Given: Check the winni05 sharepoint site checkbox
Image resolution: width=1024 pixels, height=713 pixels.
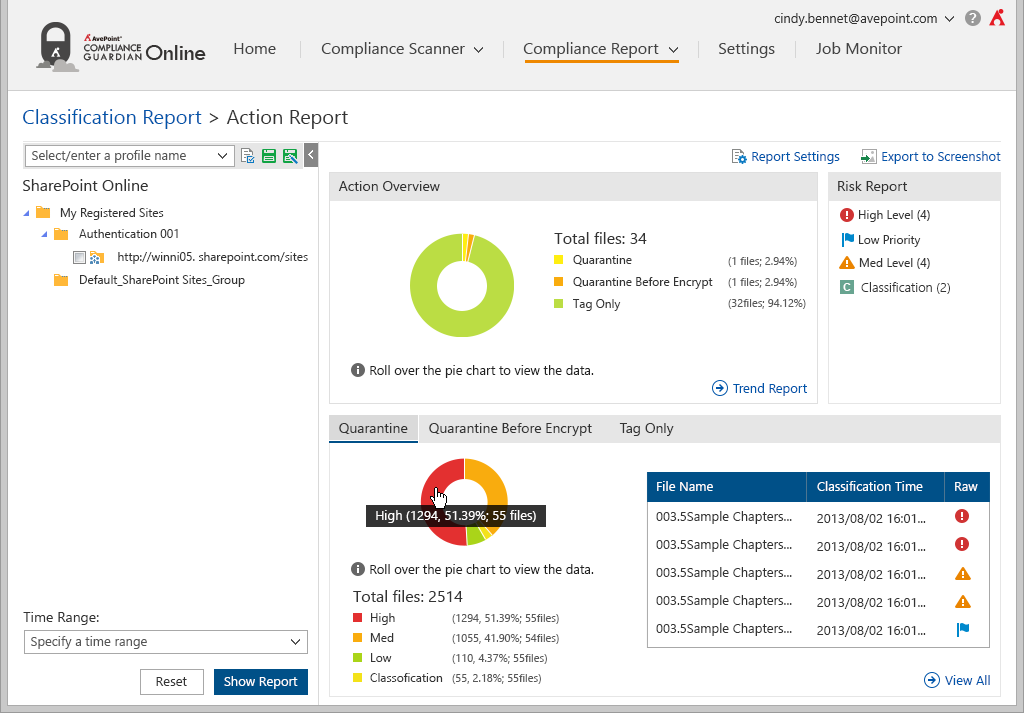Looking at the screenshot, I should (x=79, y=257).
